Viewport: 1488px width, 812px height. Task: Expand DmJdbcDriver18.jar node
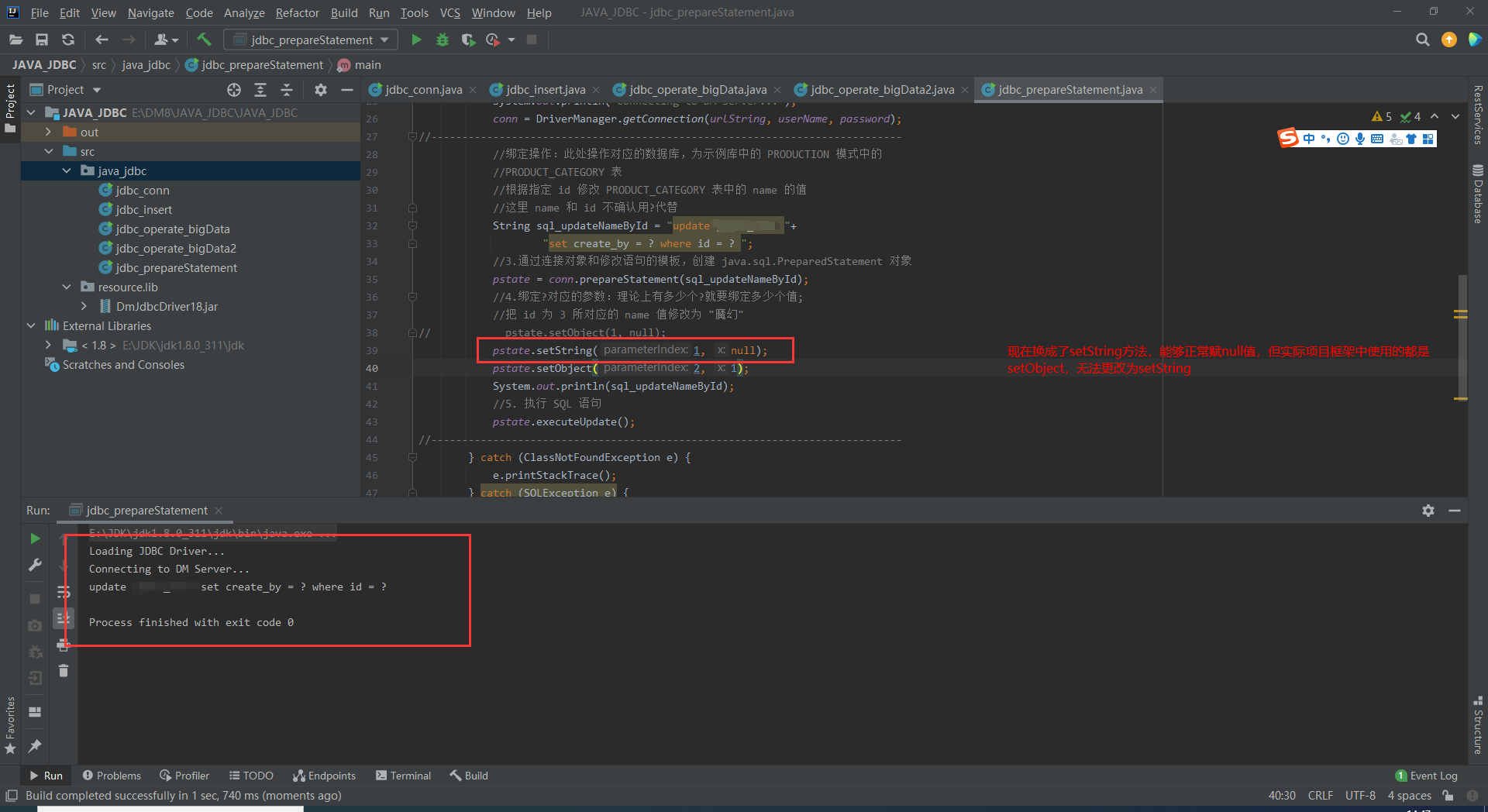84,307
